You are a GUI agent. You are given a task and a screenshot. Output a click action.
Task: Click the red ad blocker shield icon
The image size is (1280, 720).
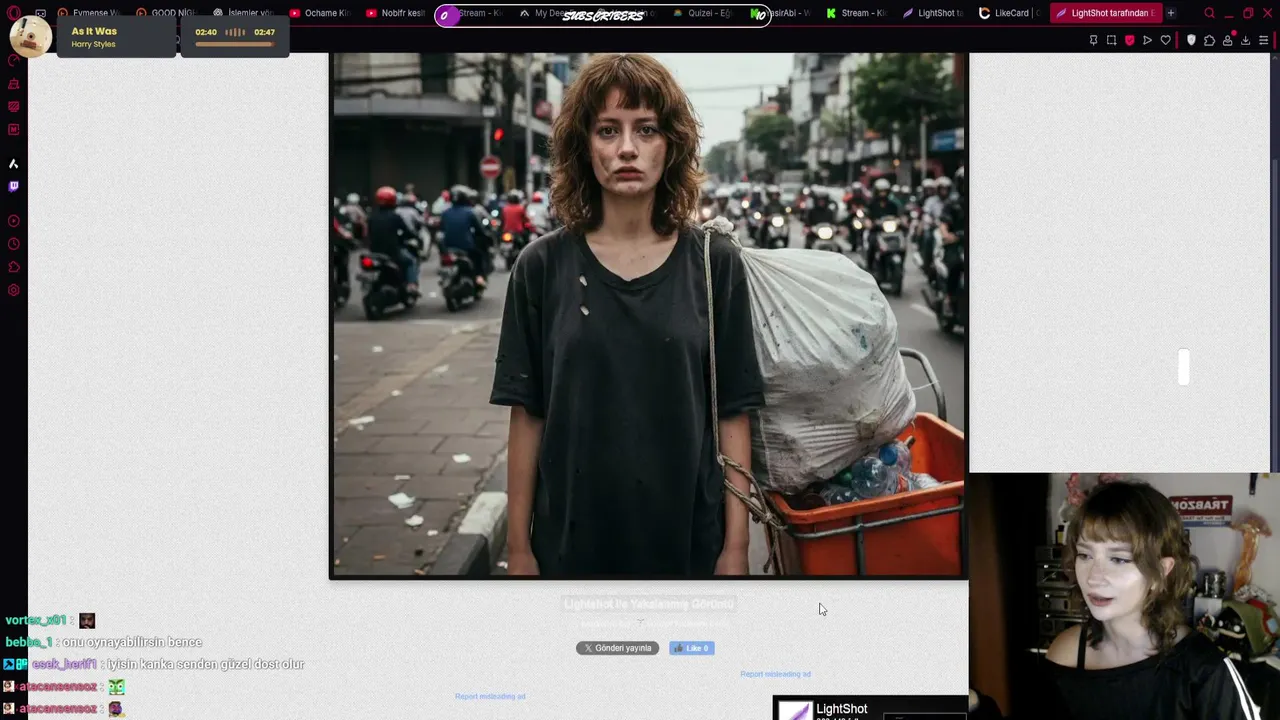pyautogui.click(x=1129, y=40)
